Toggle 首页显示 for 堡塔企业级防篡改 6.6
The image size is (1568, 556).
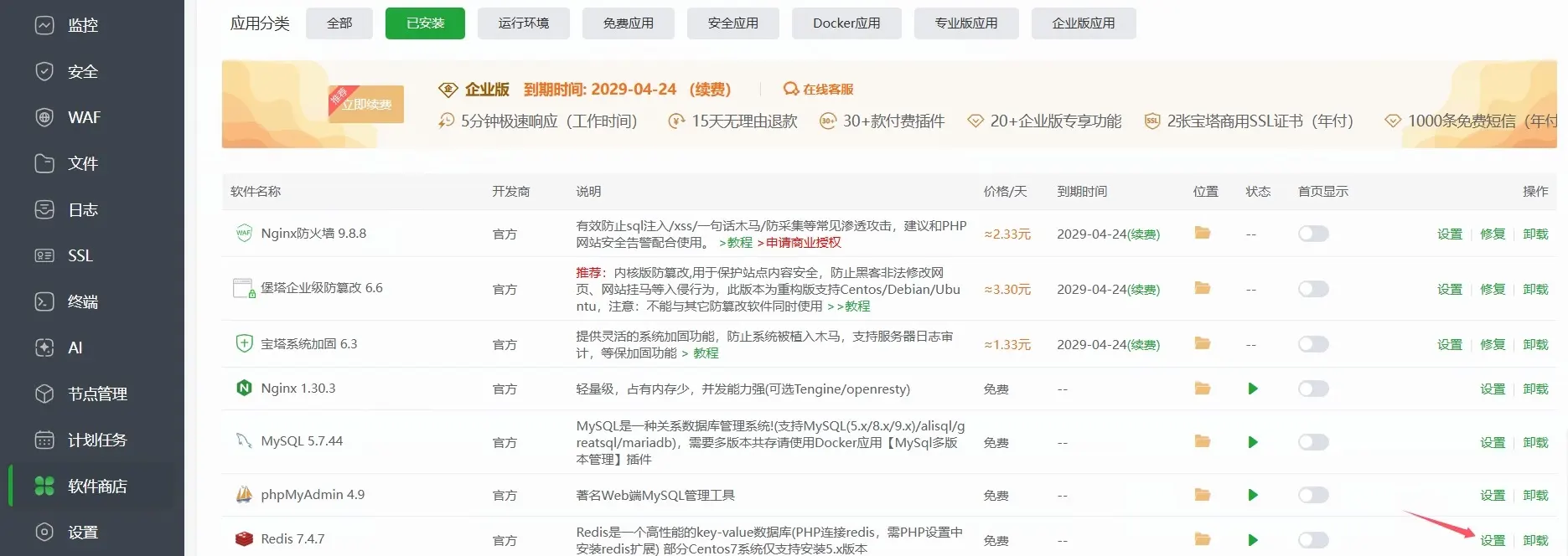1313,289
